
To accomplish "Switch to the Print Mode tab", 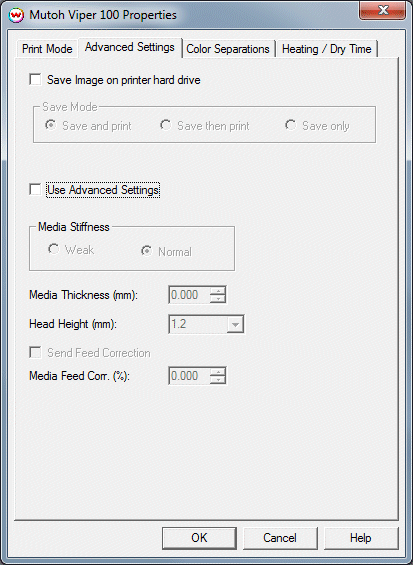I will [47, 49].
